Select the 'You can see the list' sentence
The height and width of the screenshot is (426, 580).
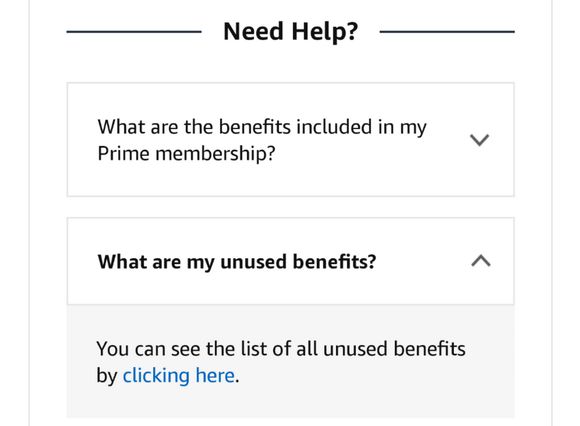coord(281,362)
